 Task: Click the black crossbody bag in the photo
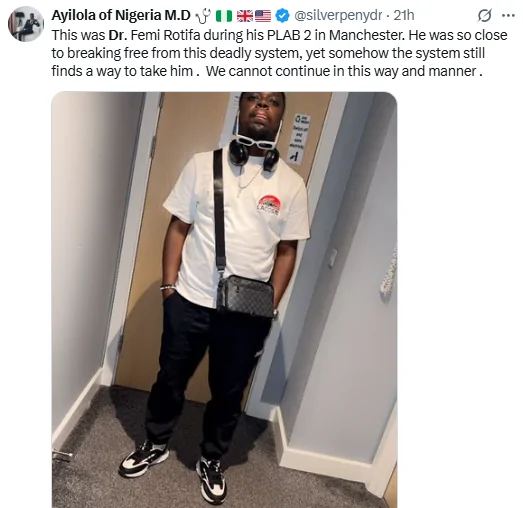point(245,296)
